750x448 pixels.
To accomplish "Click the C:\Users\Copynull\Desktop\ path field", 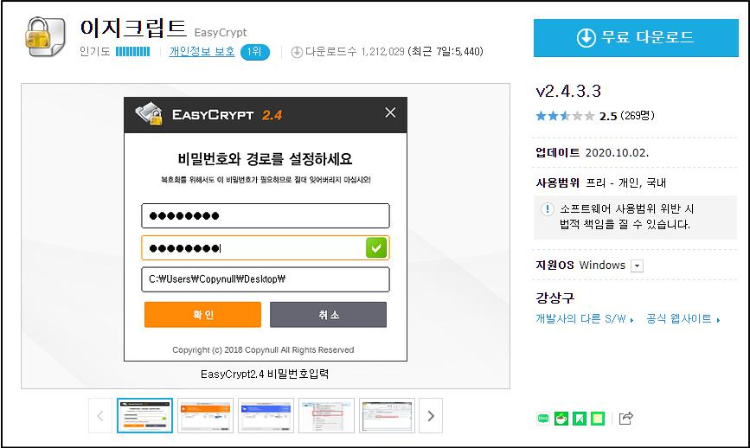I will coord(265,279).
